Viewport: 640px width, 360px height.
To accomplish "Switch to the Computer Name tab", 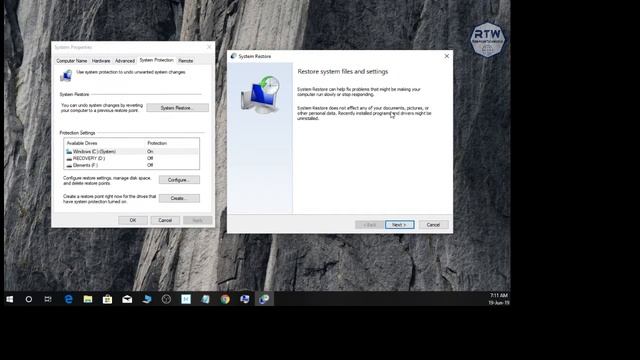I will pyautogui.click(x=71, y=61).
